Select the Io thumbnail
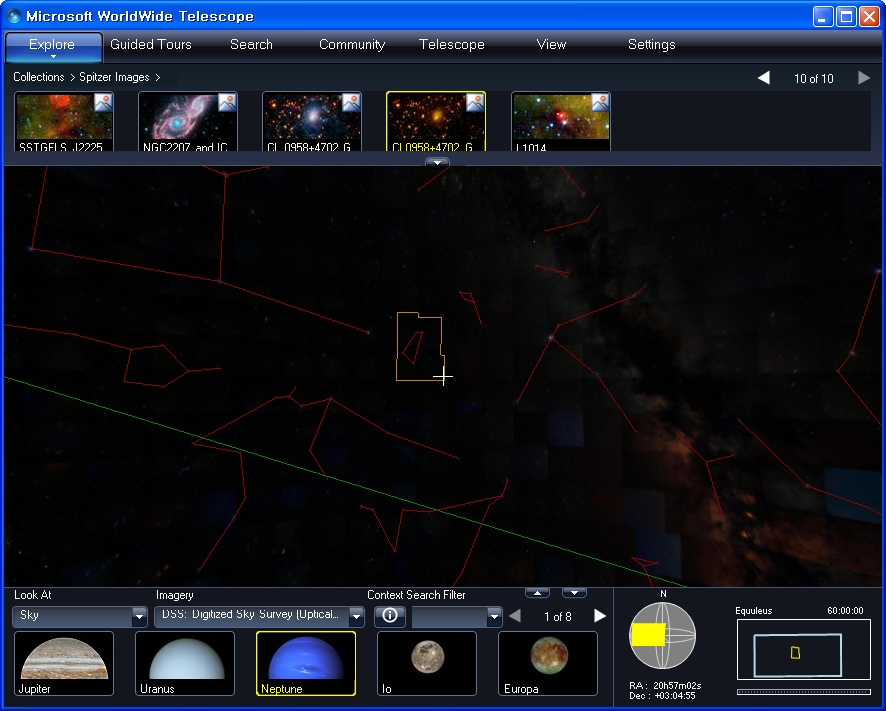This screenshot has width=886, height=711. pyautogui.click(x=427, y=664)
